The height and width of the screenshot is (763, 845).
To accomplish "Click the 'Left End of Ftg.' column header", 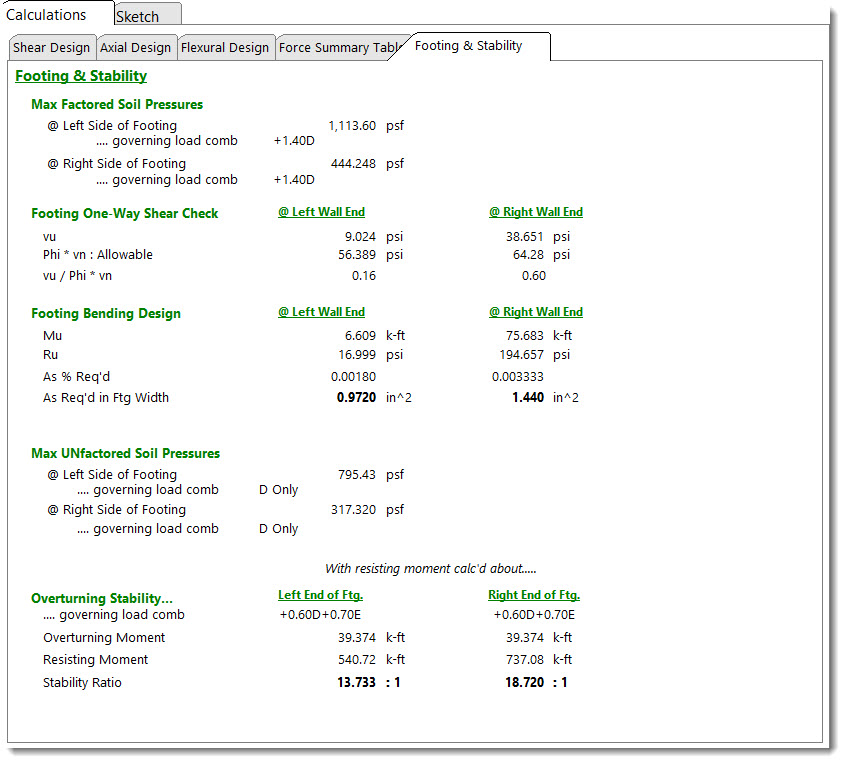I will point(320,595).
